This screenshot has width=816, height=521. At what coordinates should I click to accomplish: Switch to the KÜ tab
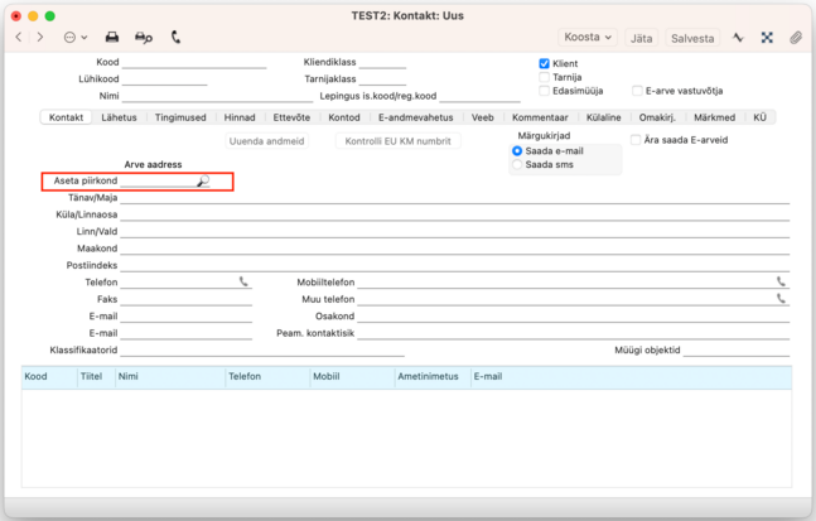(760, 117)
